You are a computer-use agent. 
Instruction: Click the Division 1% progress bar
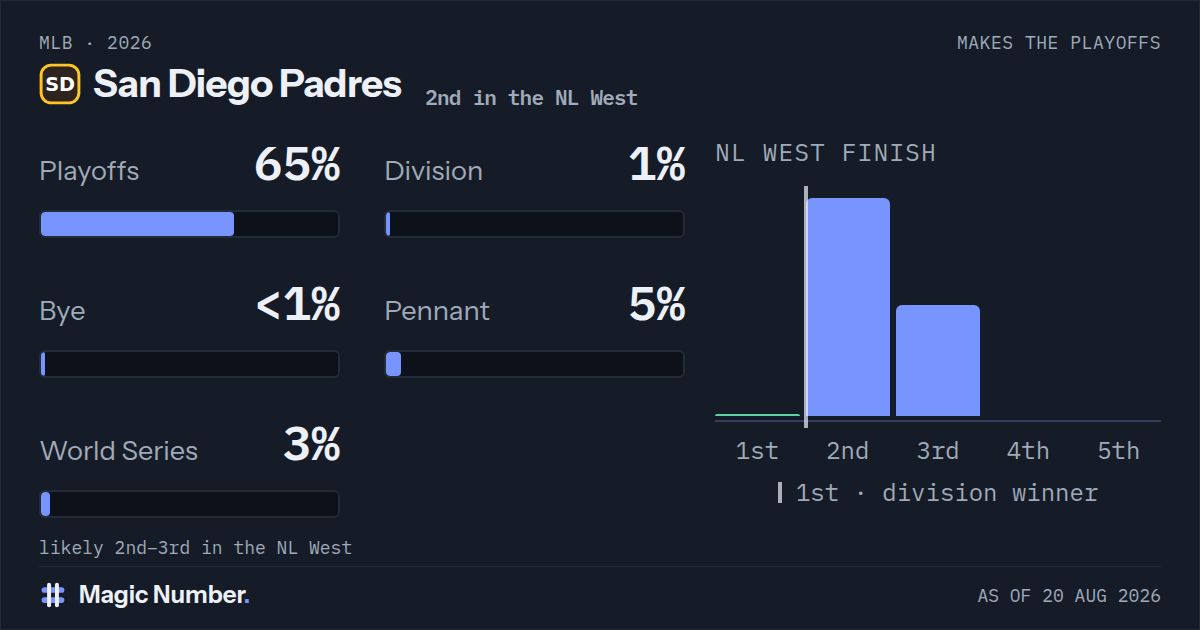pos(535,224)
